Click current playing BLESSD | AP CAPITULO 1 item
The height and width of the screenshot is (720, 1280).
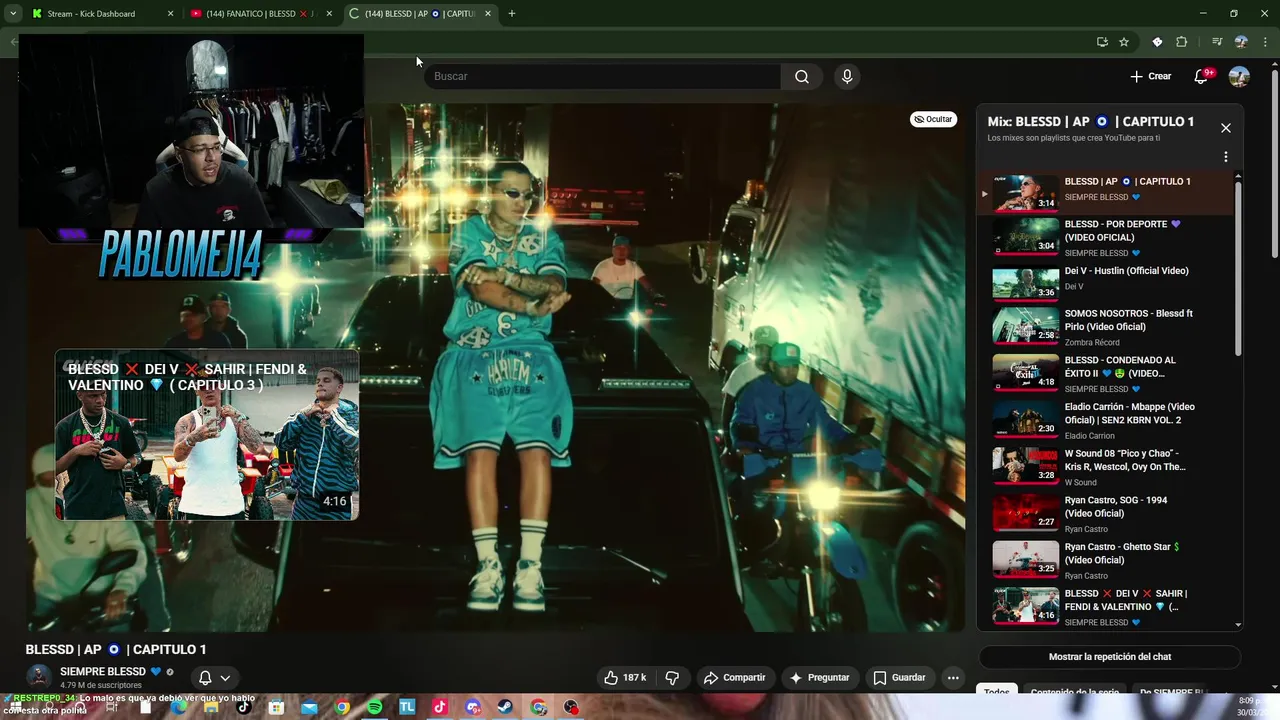click(1105, 192)
